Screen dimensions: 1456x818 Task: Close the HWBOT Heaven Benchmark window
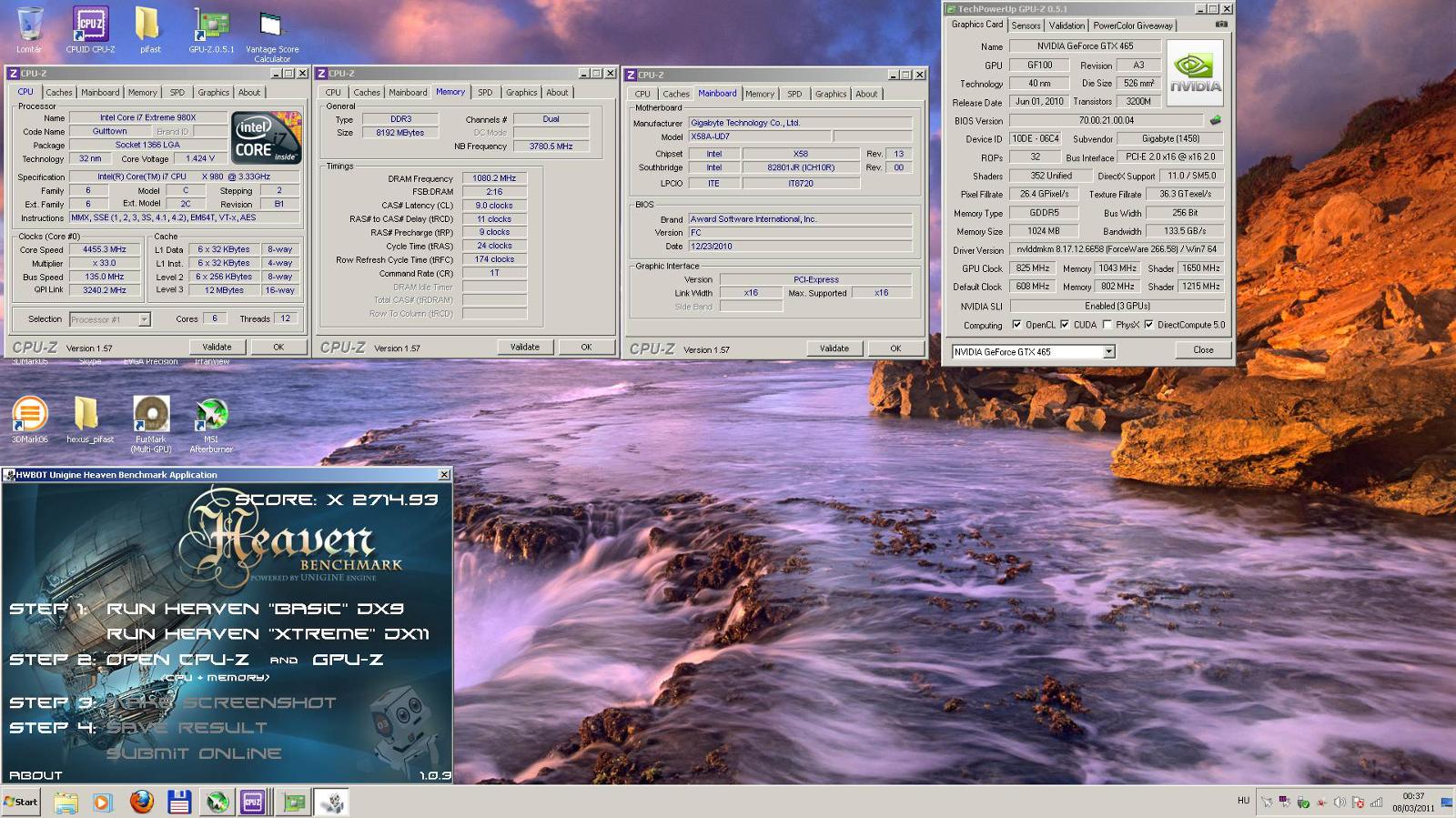[x=444, y=475]
